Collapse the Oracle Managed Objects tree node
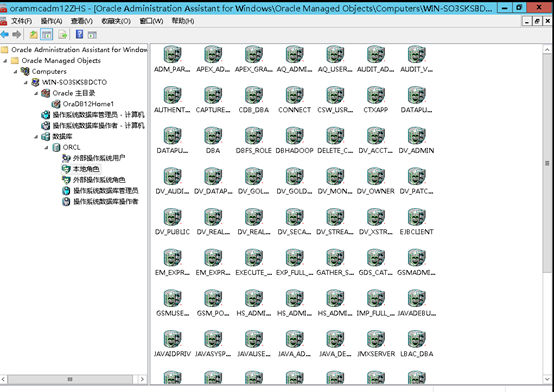Screen dimensions: 554x392 click(x=5, y=61)
